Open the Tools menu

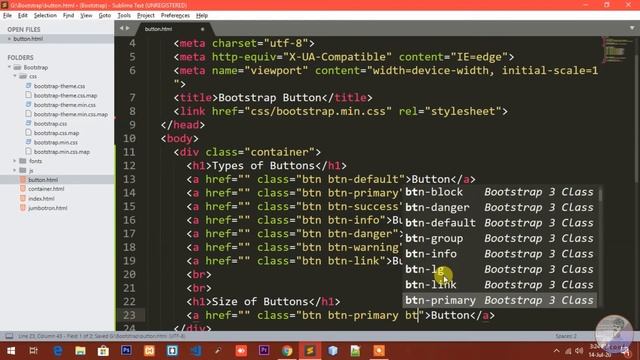pos(124,16)
